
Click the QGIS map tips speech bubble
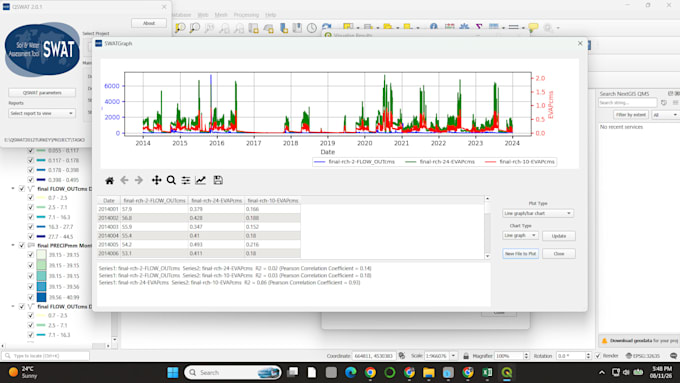pyautogui.click(x=533, y=28)
